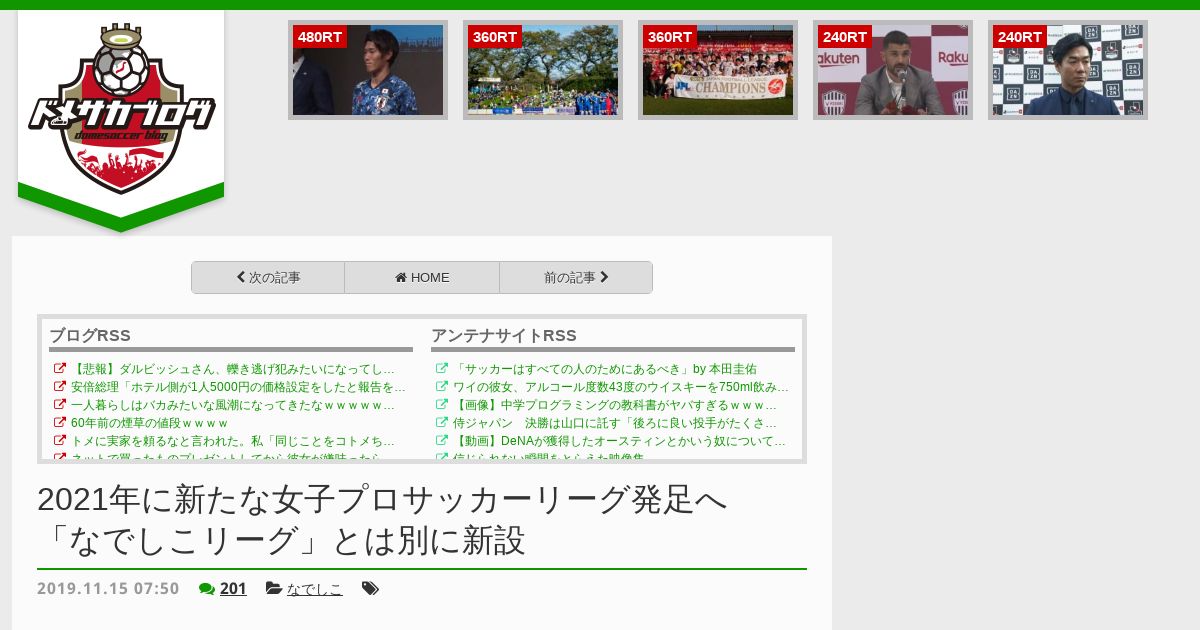Open 【画像】中学プログラミングの教科書 link
The height and width of the screenshot is (630, 1200).
615,405
